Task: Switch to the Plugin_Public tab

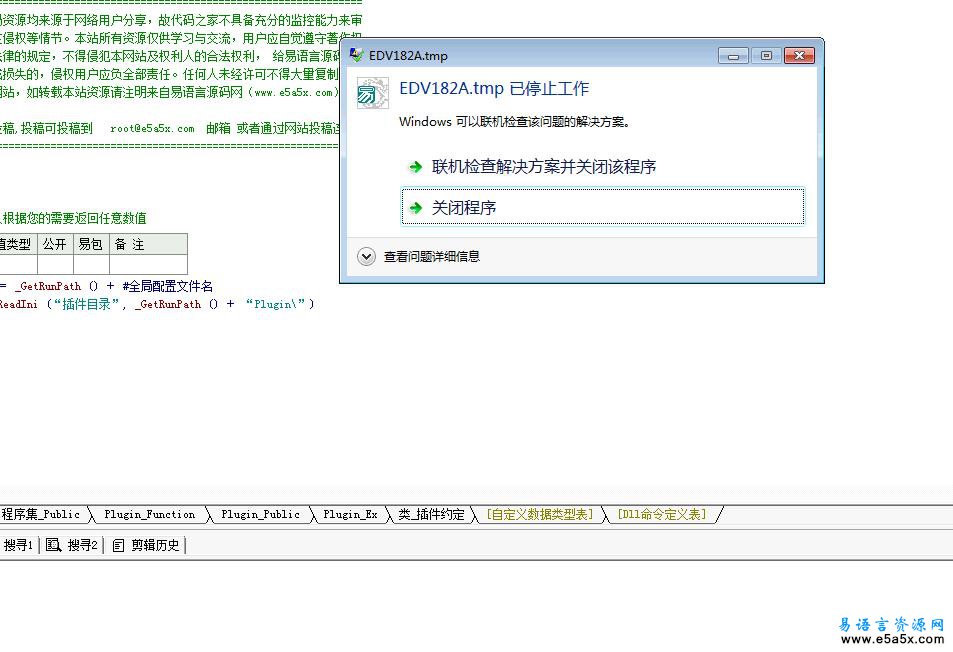Action: coord(260,515)
